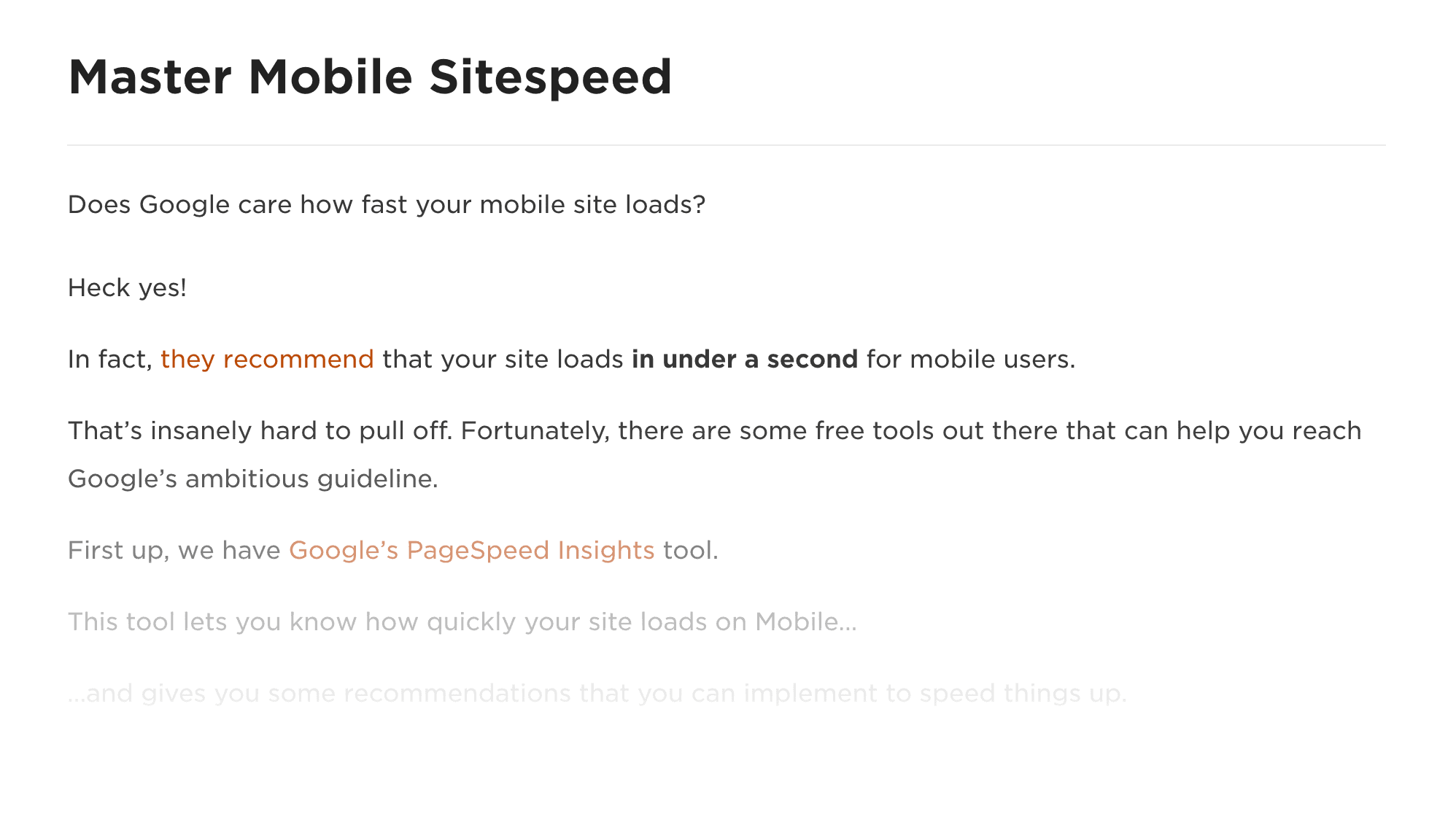
Task: Click the bold 'in under a second' text
Action: click(745, 360)
